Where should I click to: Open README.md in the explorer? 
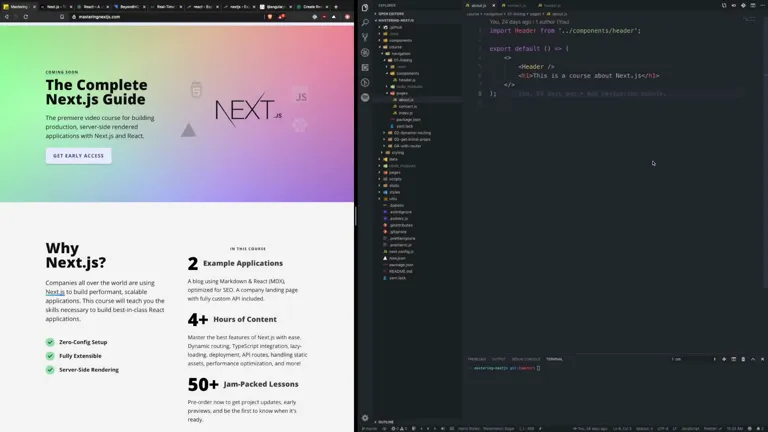[400, 271]
